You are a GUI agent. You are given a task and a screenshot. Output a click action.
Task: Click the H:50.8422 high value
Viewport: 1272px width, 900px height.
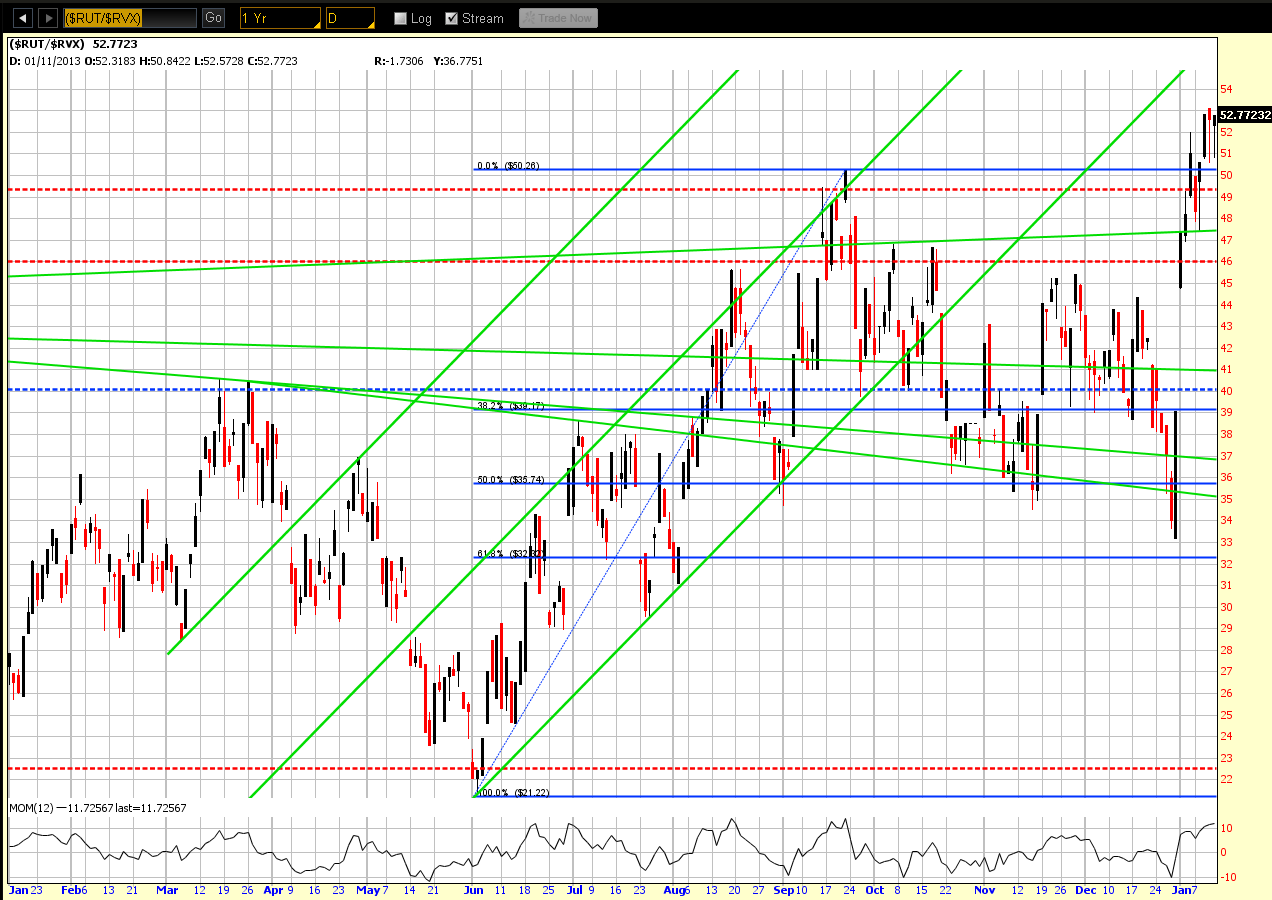tap(167, 61)
